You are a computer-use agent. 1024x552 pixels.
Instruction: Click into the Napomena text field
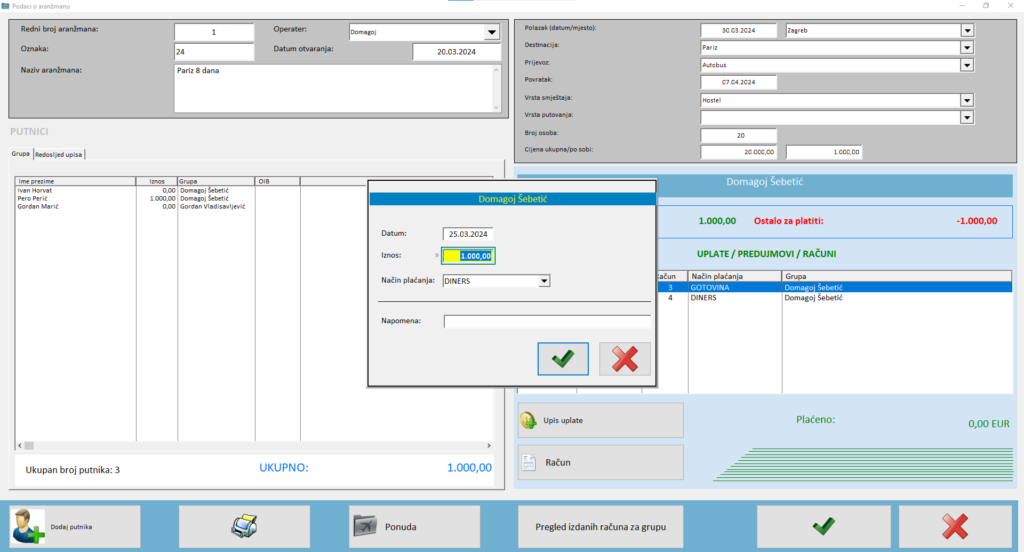pyautogui.click(x=547, y=321)
